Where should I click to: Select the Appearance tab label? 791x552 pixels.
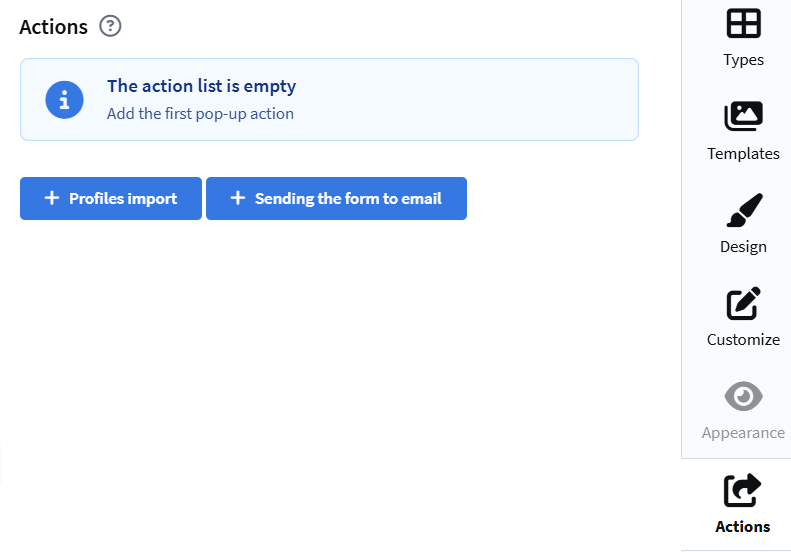[743, 433]
